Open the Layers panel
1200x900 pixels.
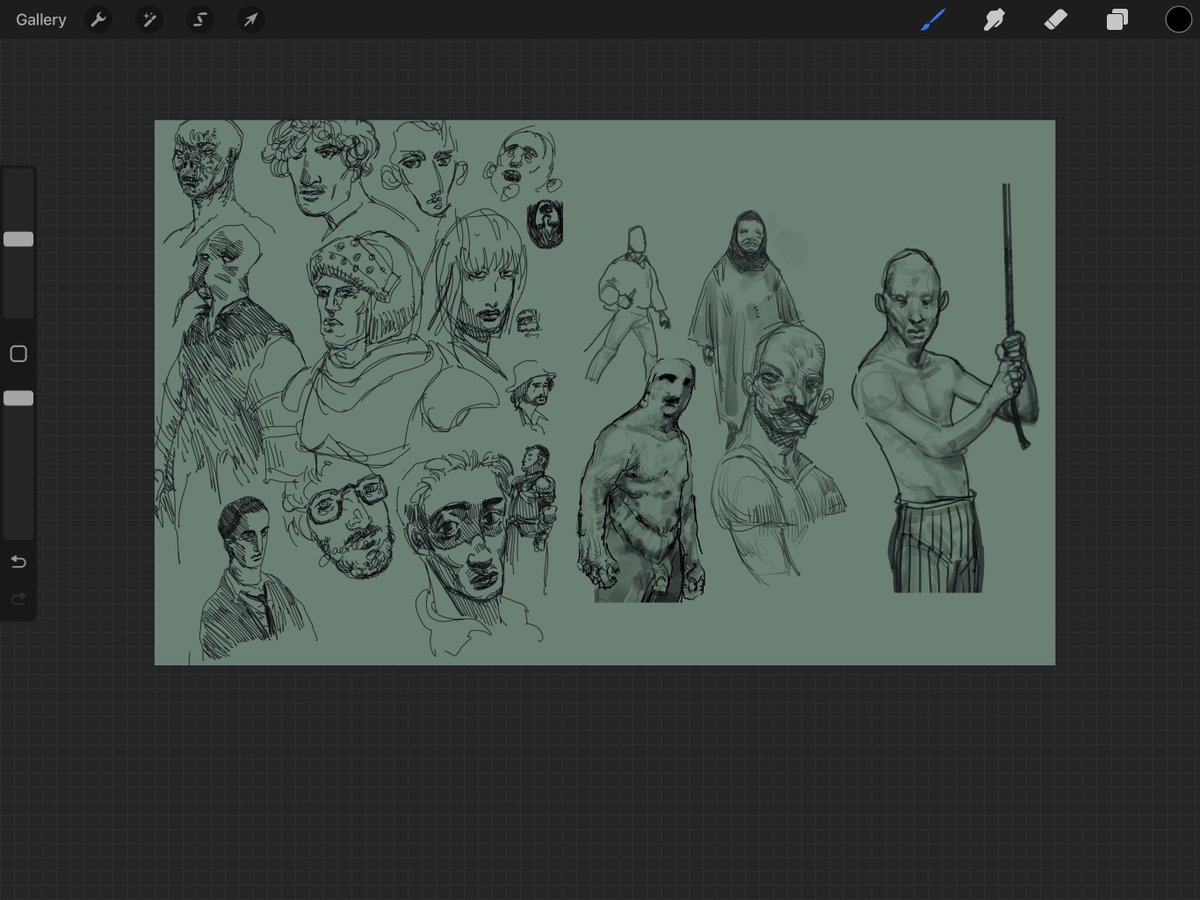click(1117, 20)
